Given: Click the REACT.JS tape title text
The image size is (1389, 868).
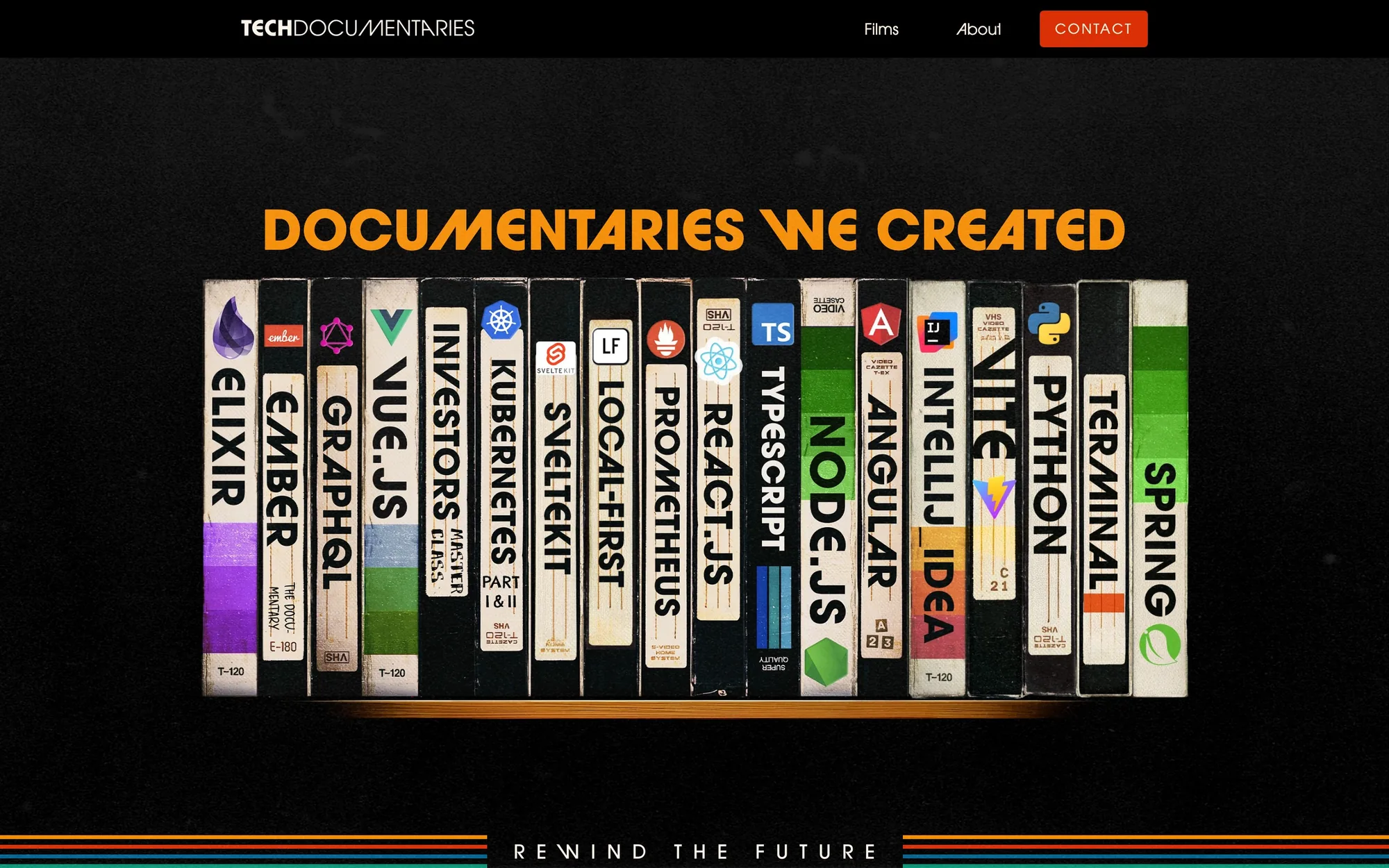Looking at the screenshot, I should (x=718, y=494).
